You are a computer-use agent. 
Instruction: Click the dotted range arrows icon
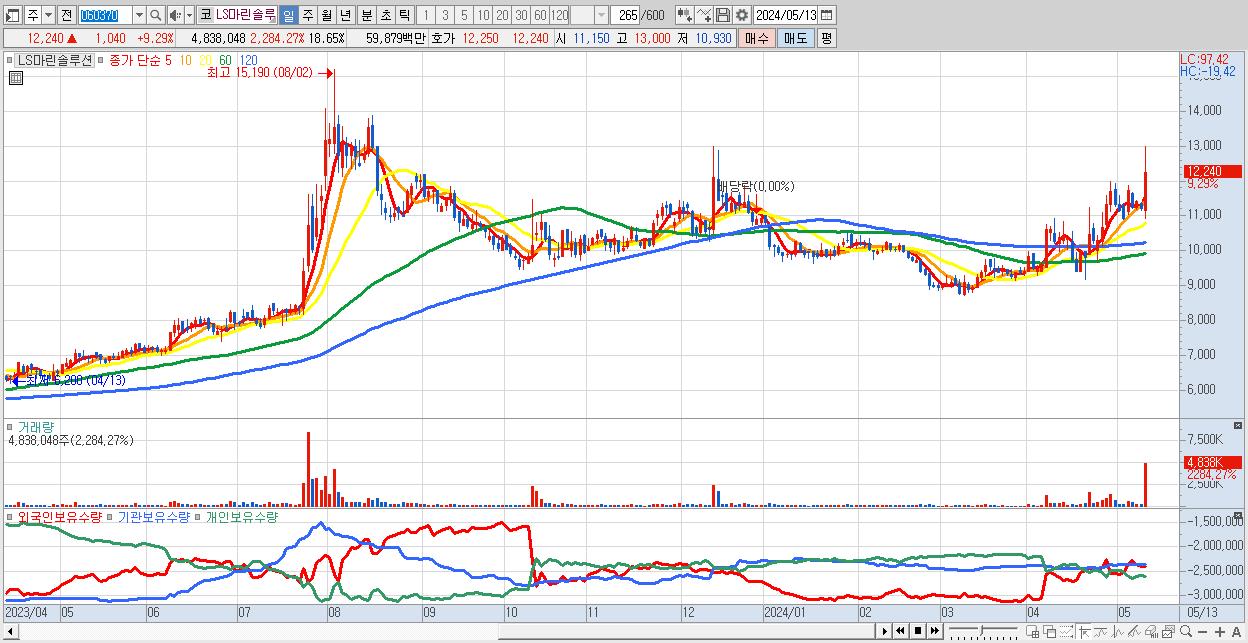1067,631
